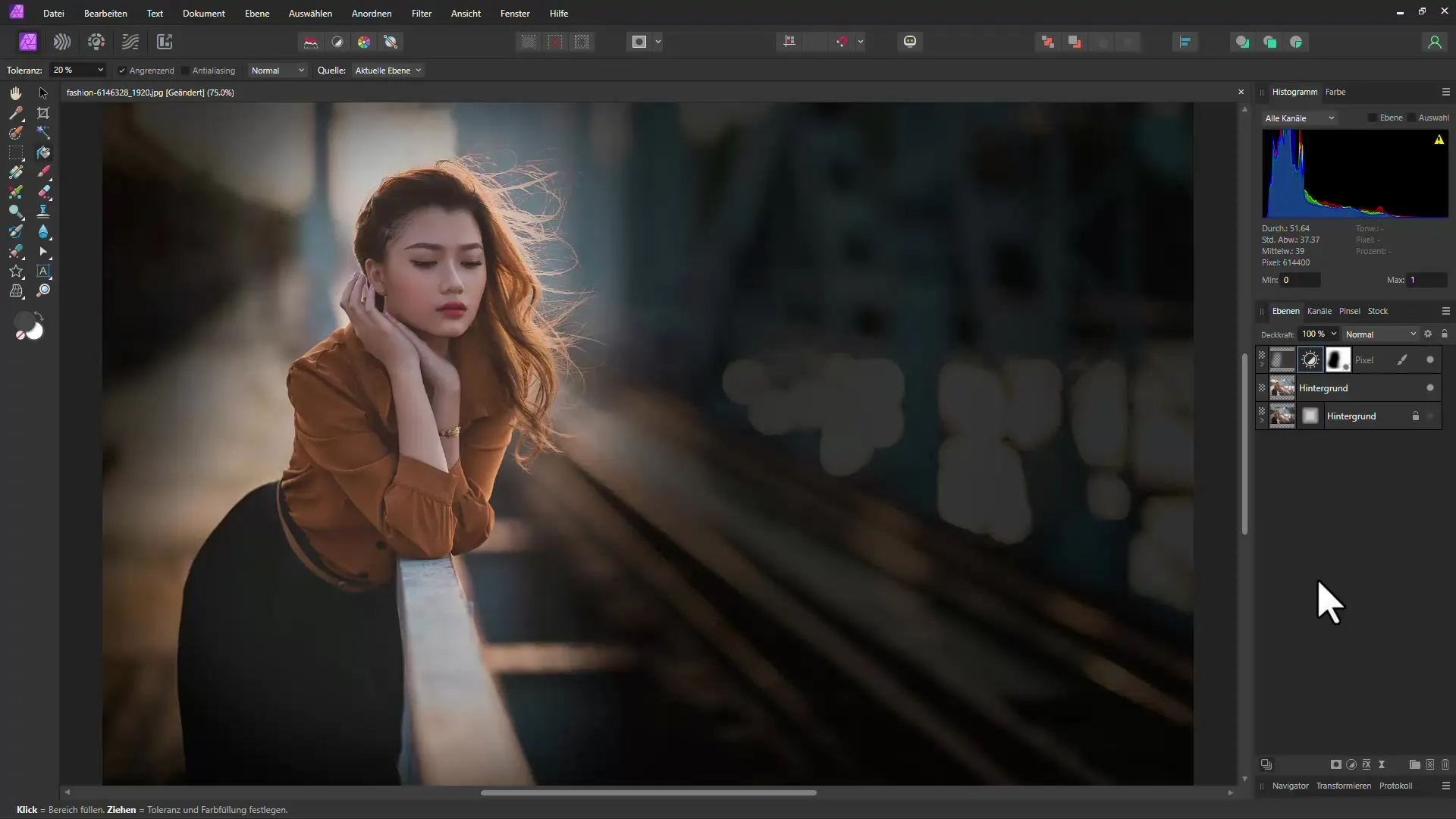Screen dimensions: 1456x819
Task: Open account icon in top-right toolbar
Action: 1435,42
